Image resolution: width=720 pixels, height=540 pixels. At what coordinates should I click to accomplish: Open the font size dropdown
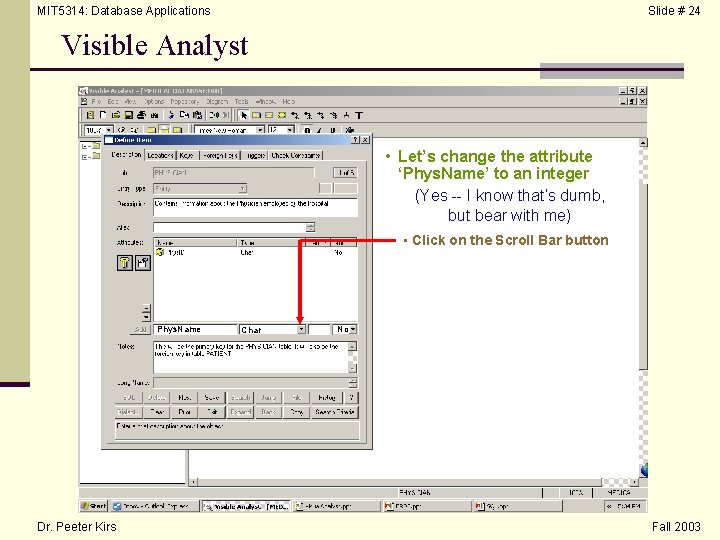point(290,130)
